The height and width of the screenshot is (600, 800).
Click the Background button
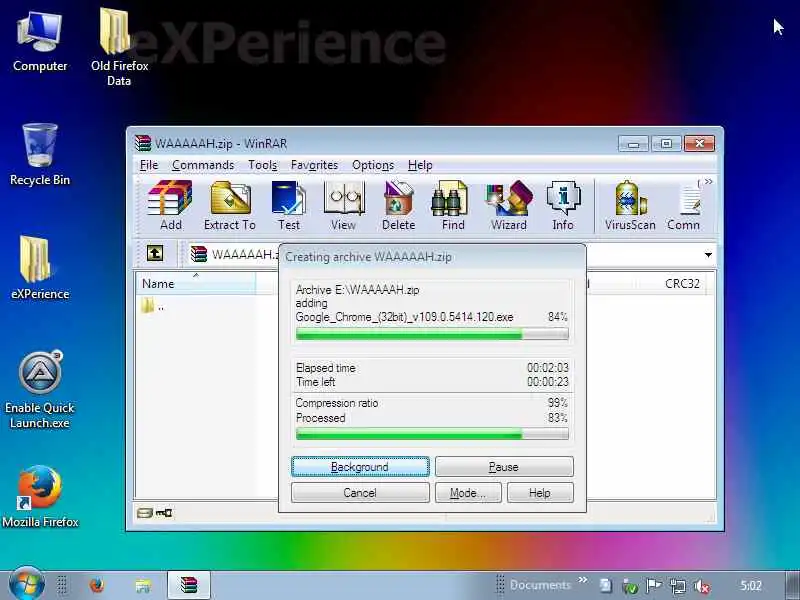click(x=360, y=467)
